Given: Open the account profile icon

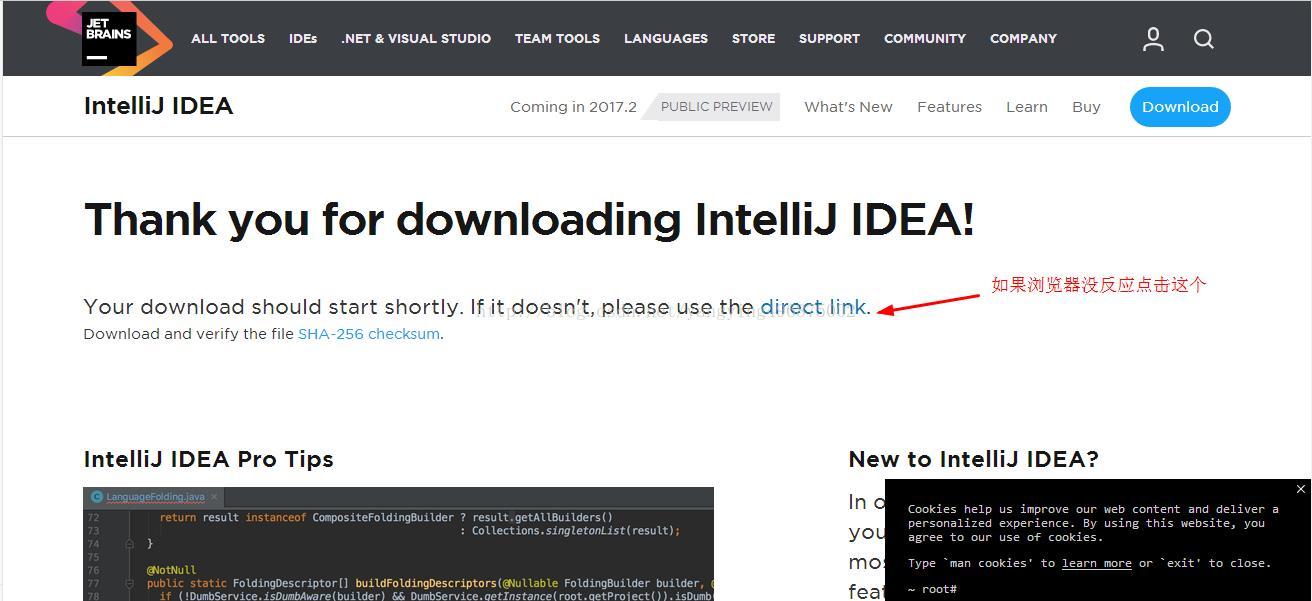Looking at the screenshot, I should tap(1153, 39).
